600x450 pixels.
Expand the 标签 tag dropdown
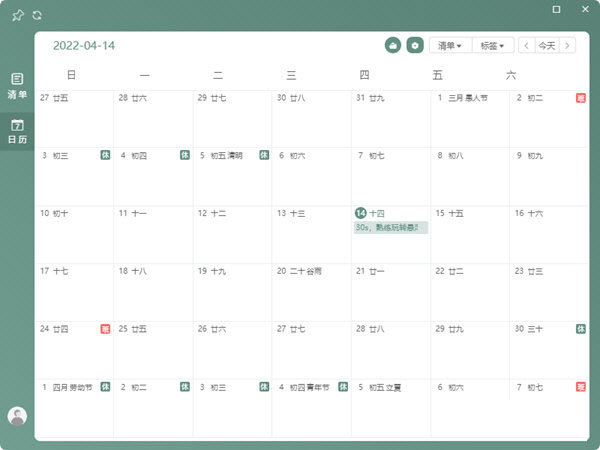pyautogui.click(x=494, y=45)
